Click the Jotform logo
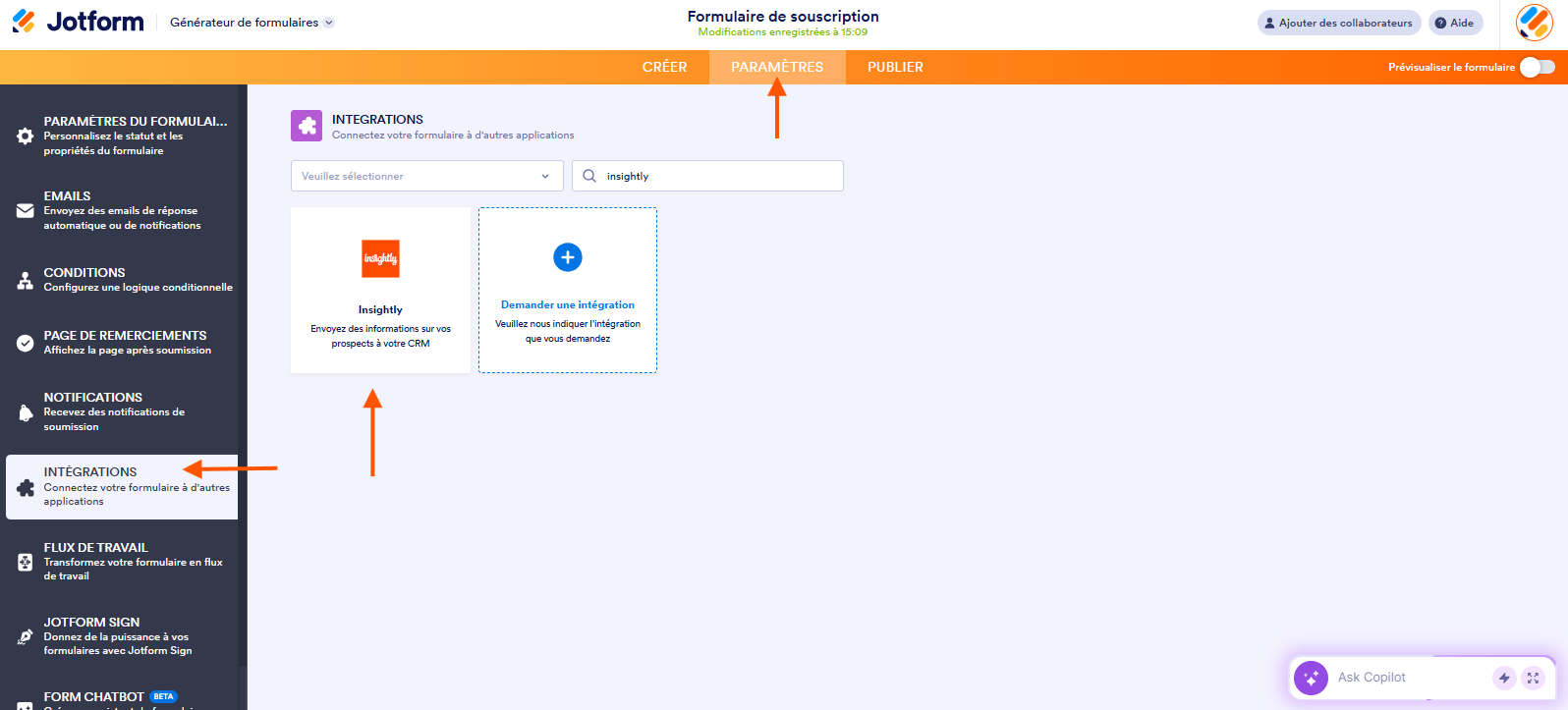 tap(79, 22)
